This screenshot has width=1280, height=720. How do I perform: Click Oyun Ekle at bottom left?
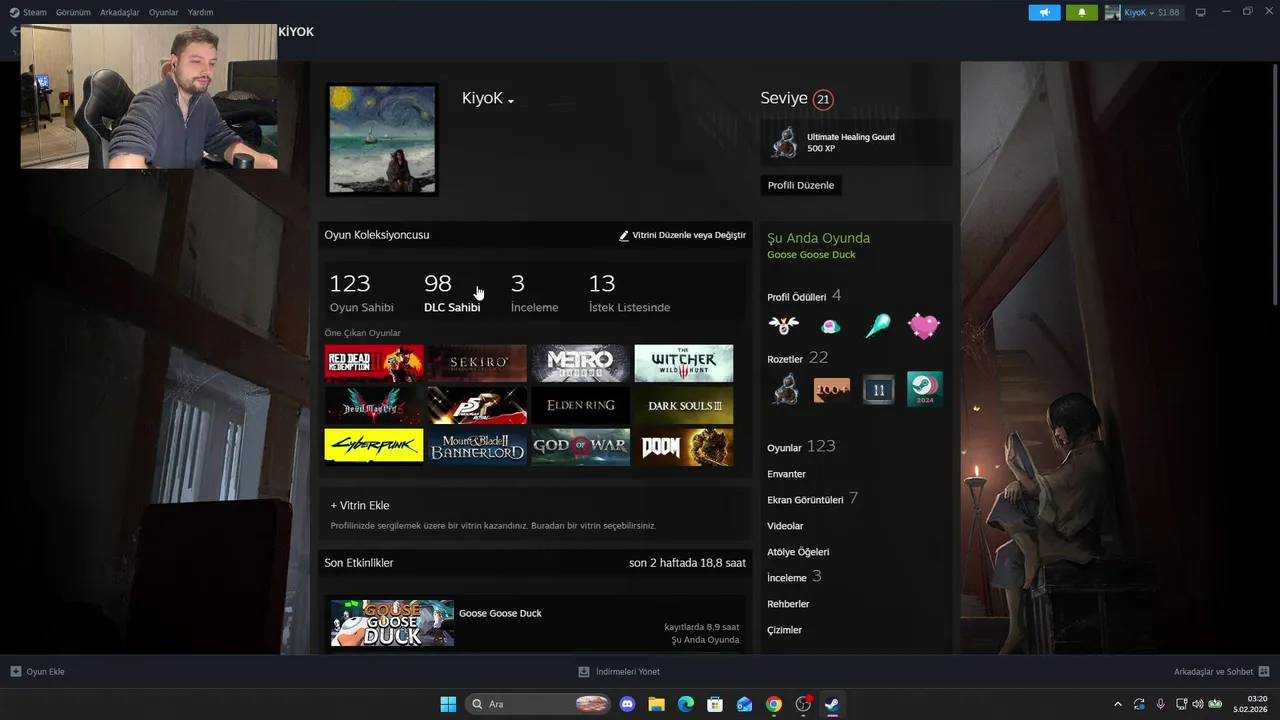pyautogui.click(x=38, y=672)
